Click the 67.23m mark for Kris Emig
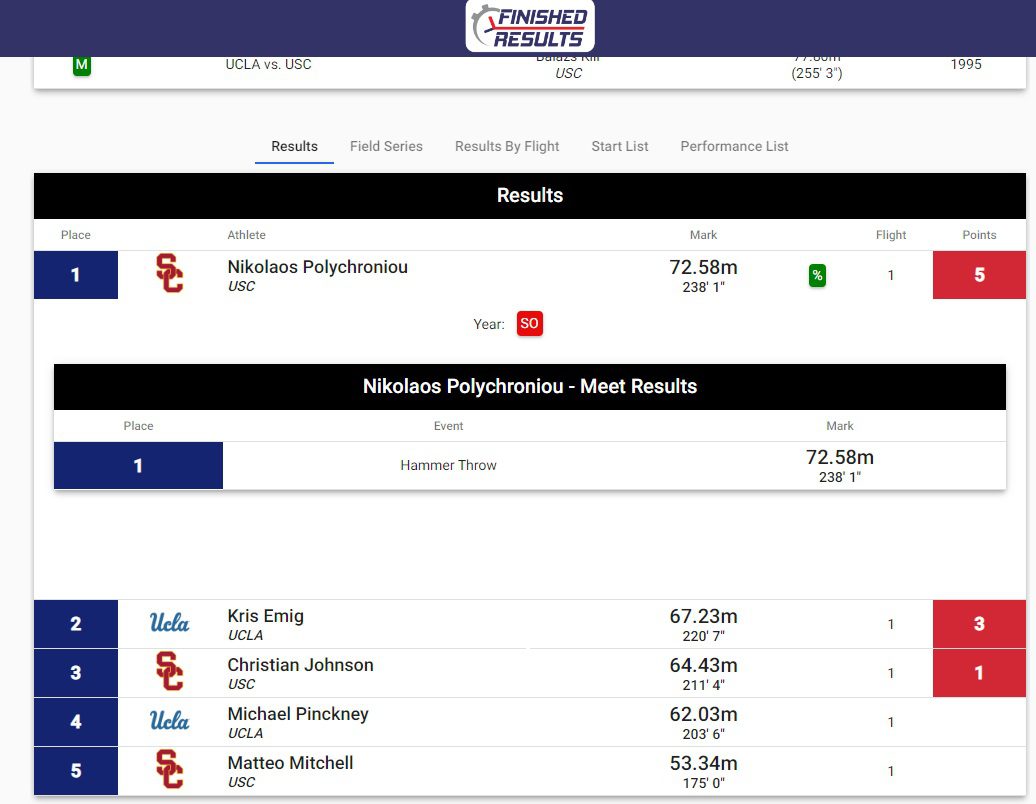1036x804 pixels. pyautogui.click(x=703, y=616)
